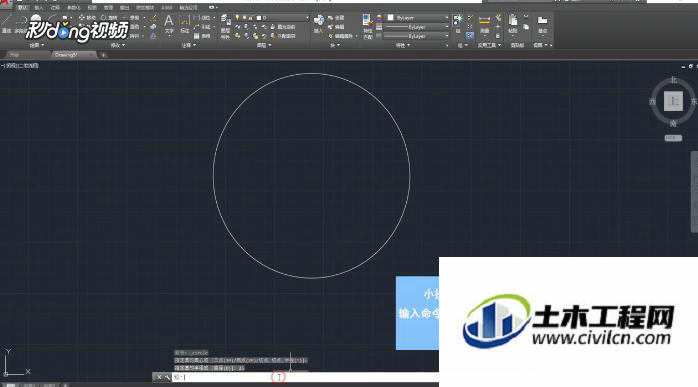Open the Measure utility tool

tap(484, 23)
